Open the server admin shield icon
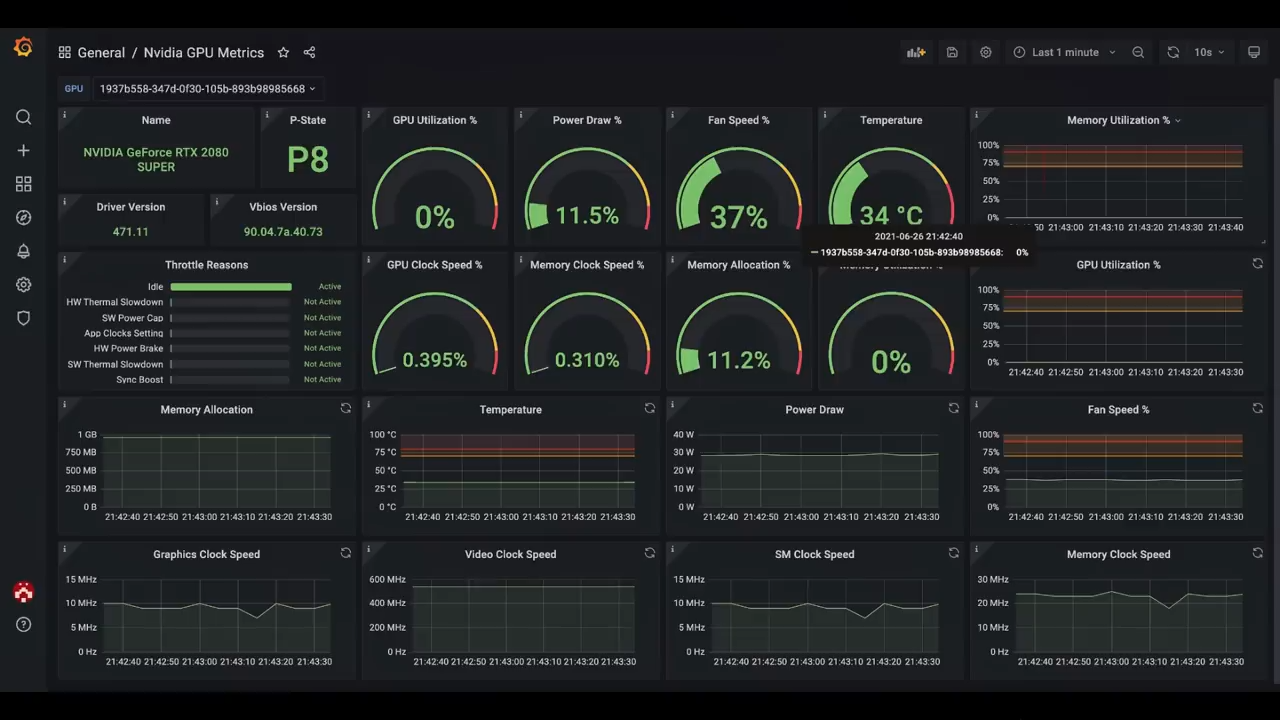This screenshot has width=1280, height=720. pyautogui.click(x=23, y=318)
